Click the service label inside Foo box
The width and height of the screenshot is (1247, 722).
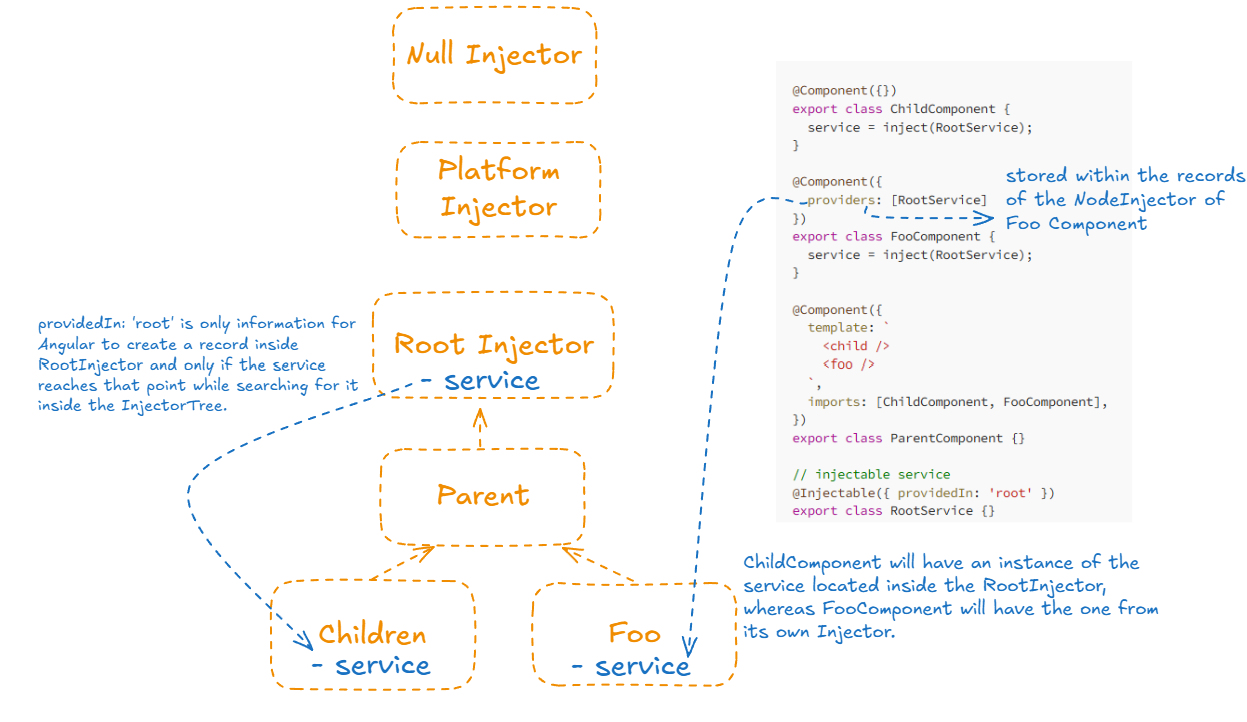pyautogui.click(x=632, y=667)
